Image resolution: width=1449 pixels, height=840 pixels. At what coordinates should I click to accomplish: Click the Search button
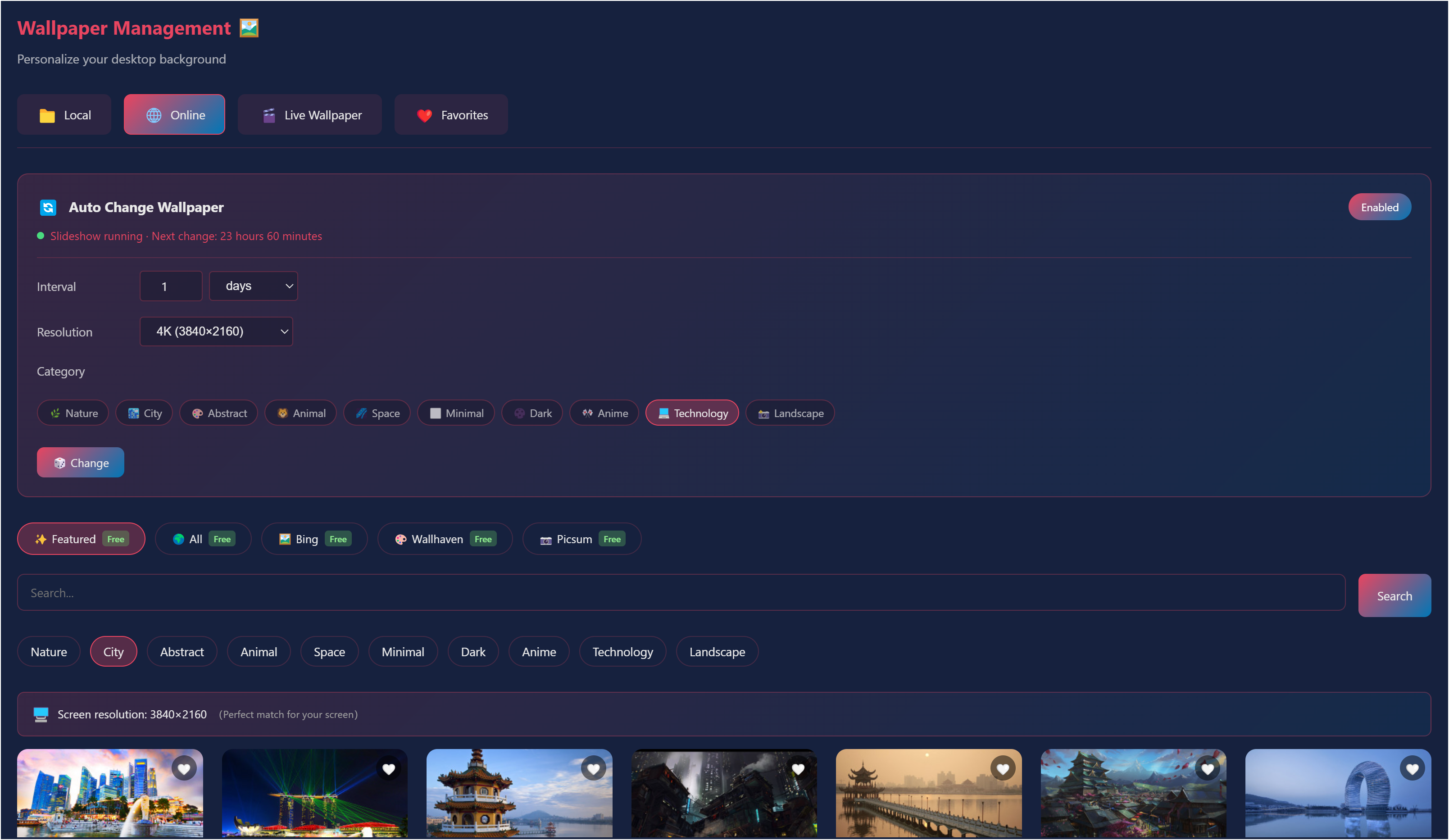1394,595
